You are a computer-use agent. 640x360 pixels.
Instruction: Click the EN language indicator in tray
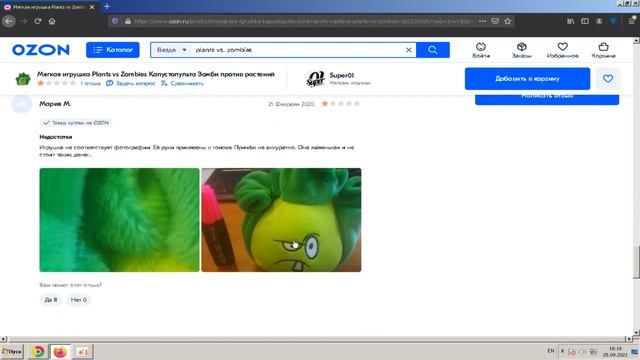[x=551, y=351]
